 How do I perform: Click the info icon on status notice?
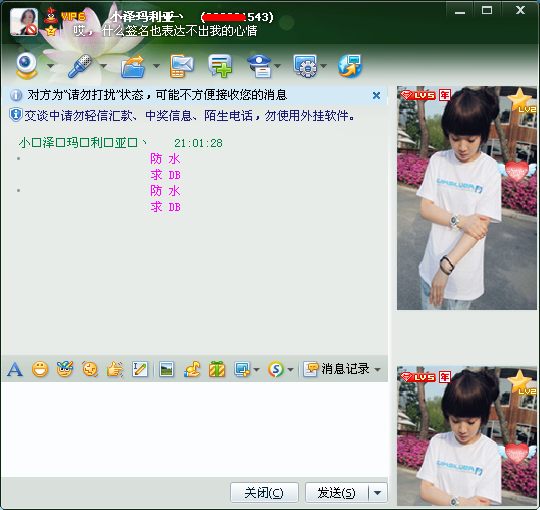pos(15,95)
